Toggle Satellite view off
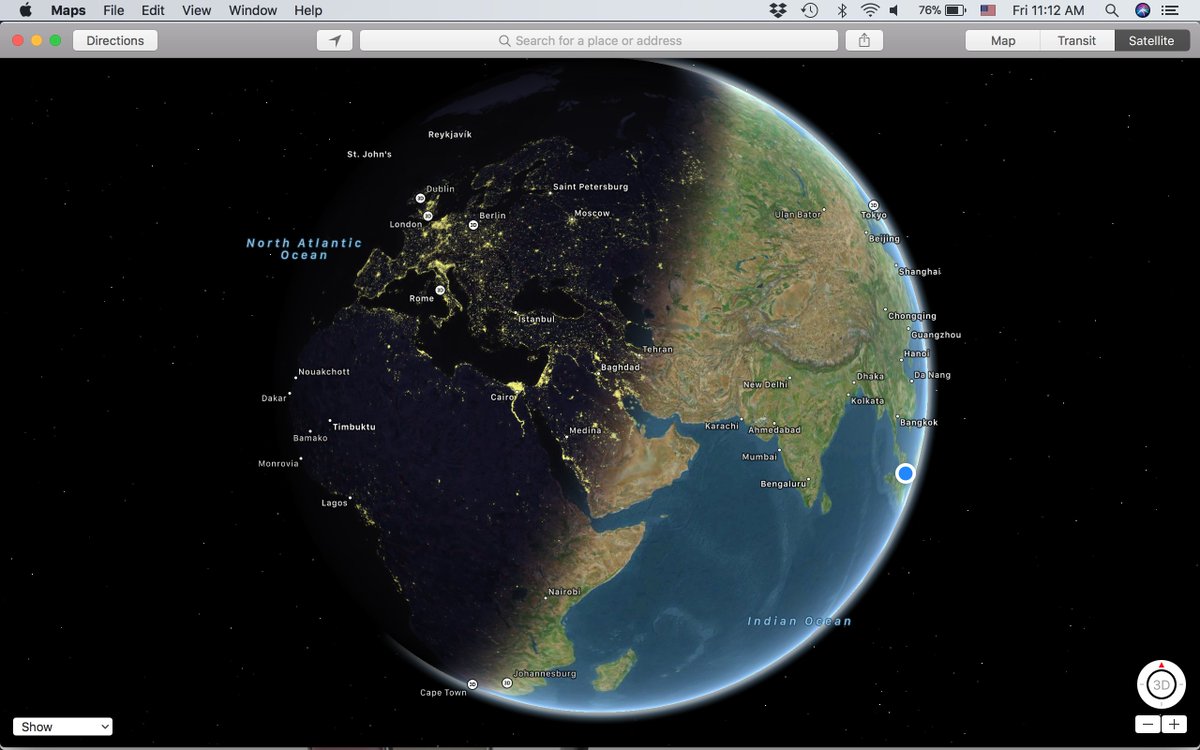1200x750 pixels. click(1151, 40)
